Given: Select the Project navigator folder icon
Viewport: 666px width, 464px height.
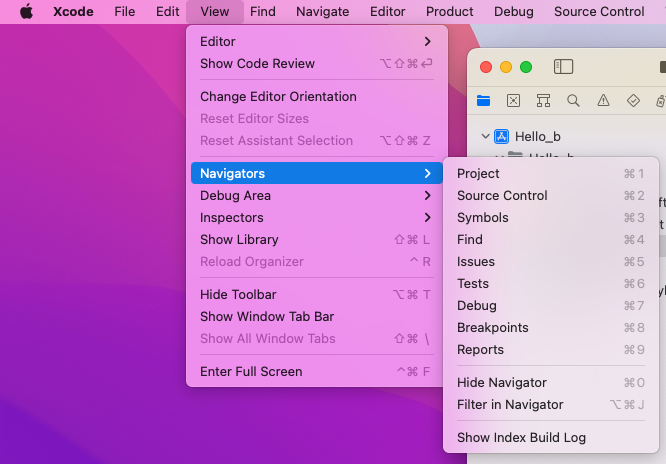Looking at the screenshot, I should (483, 101).
